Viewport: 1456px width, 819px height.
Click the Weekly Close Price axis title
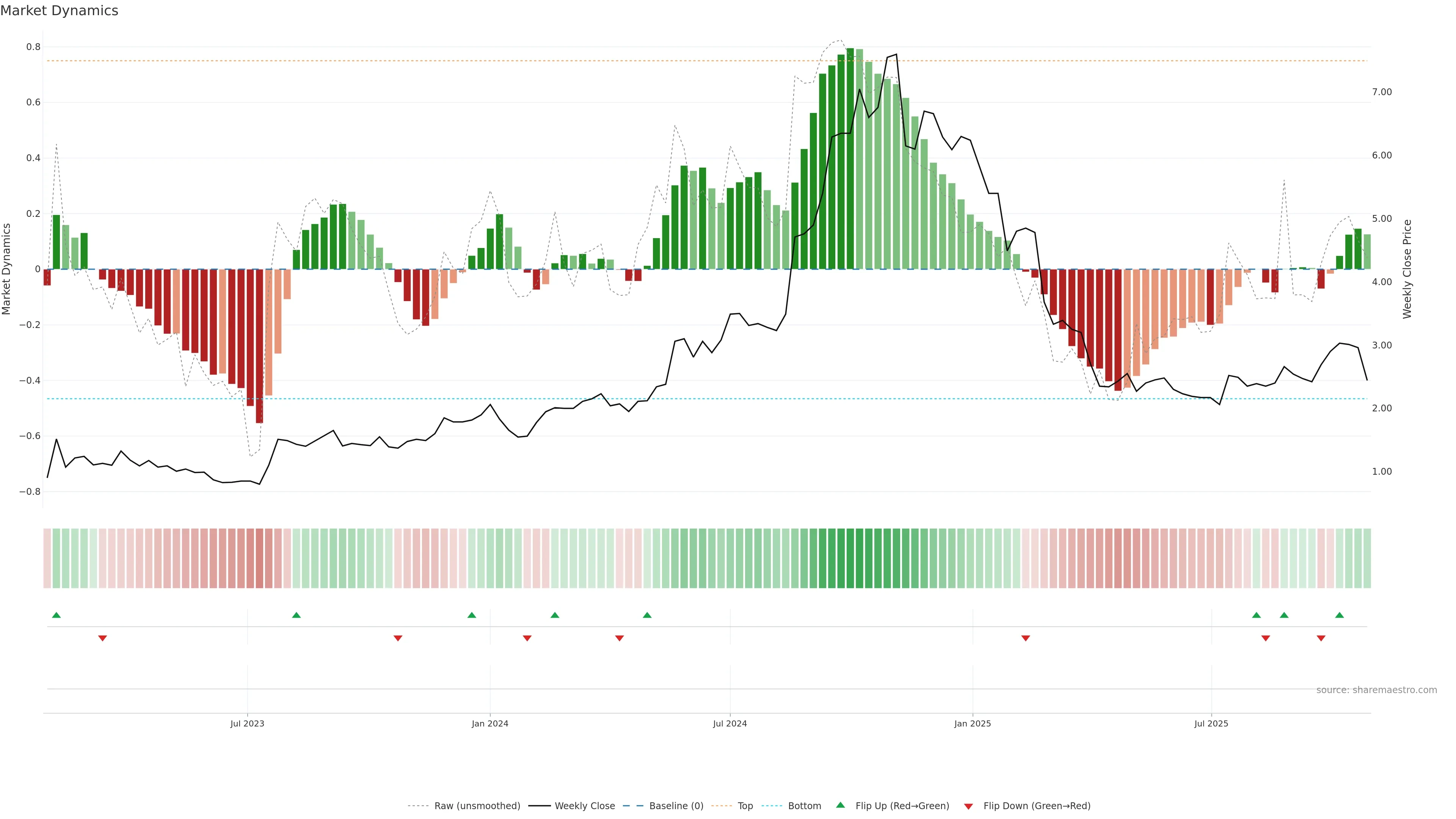coord(1407,269)
